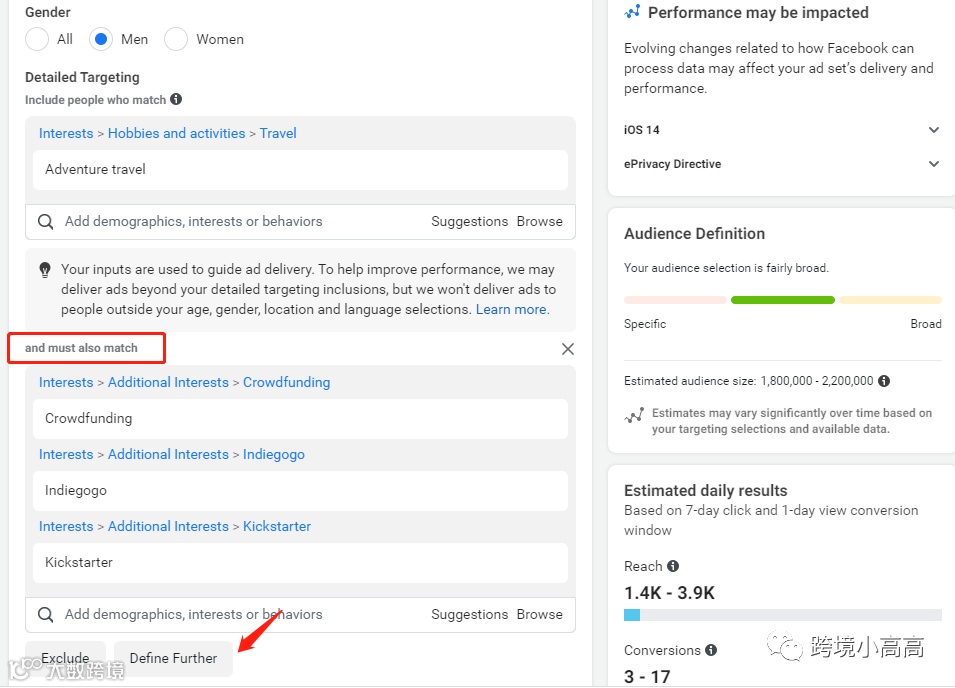Image resolution: width=955 pixels, height=688 pixels.
Task: Click the info icon next to Conversions
Action: tap(711, 650)
